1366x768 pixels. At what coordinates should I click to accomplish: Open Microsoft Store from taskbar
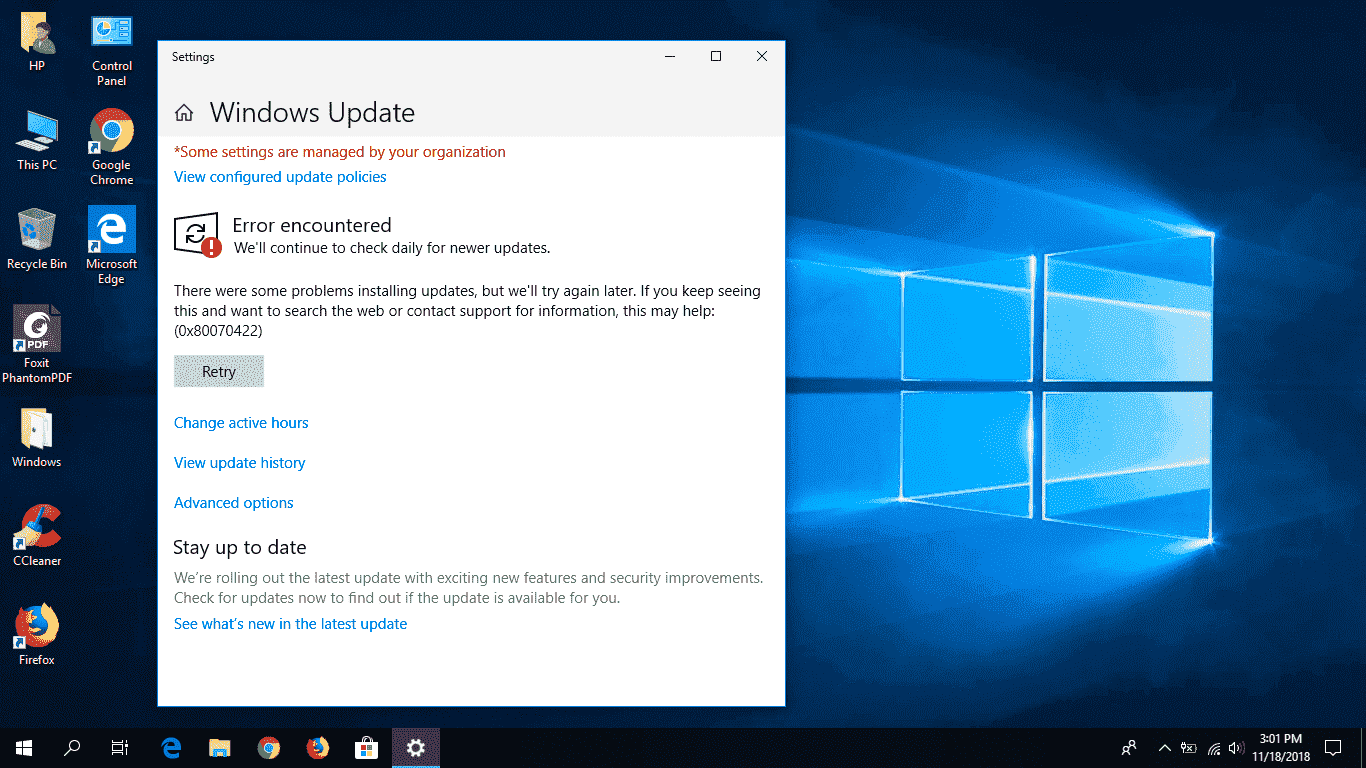click(367, 747)
